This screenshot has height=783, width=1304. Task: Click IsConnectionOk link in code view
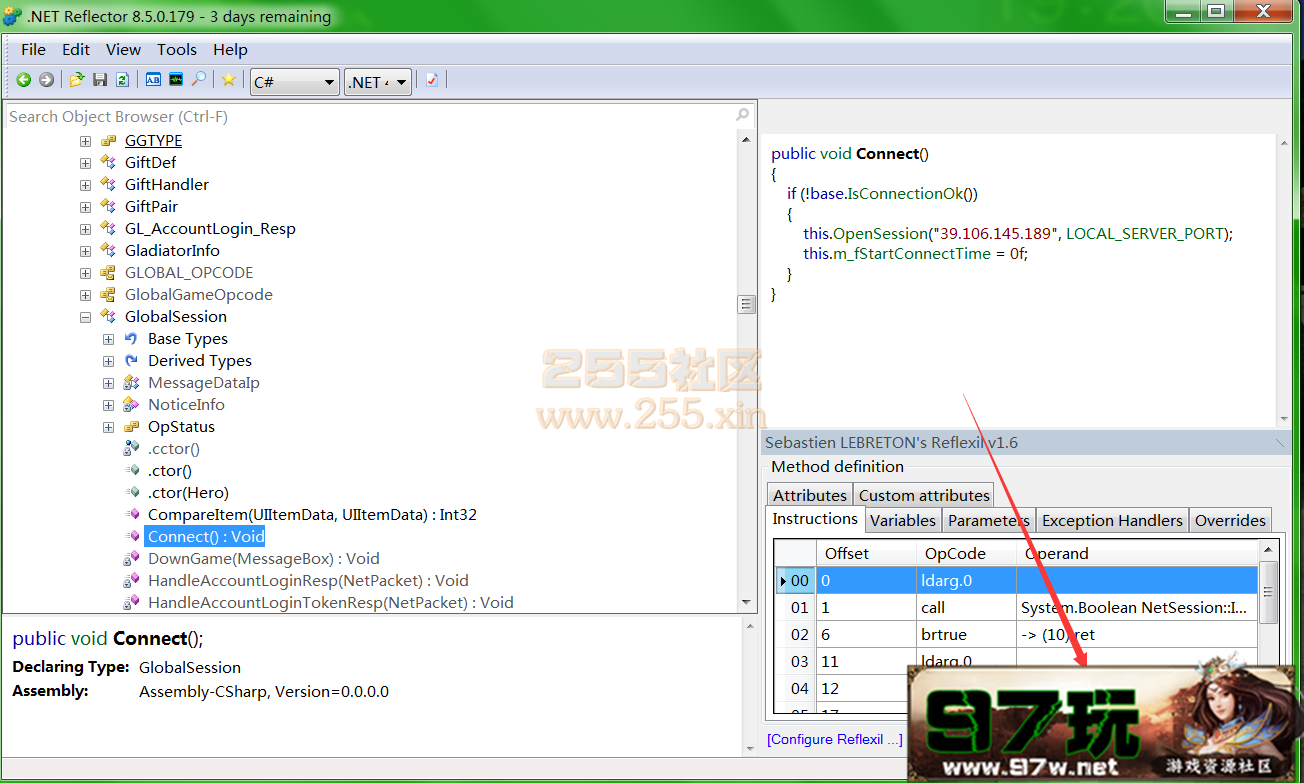click(x=907, y=193)
